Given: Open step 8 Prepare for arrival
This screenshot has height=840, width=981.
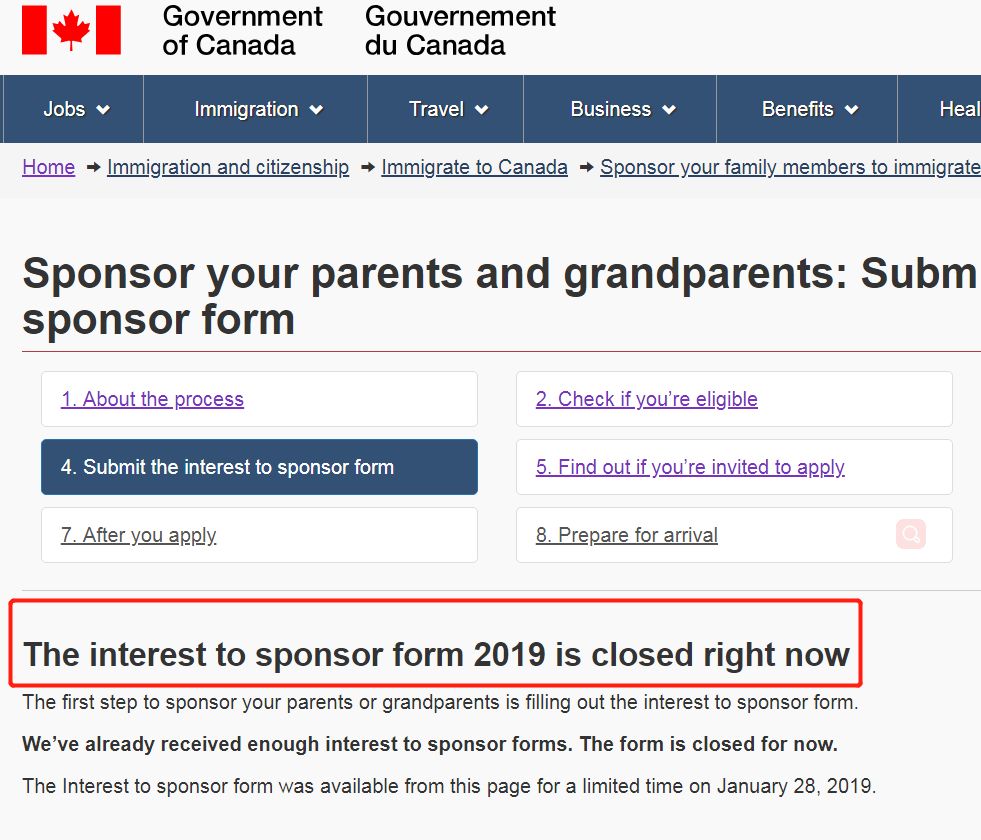Looking at the screenshot, I should pos(626,535).
